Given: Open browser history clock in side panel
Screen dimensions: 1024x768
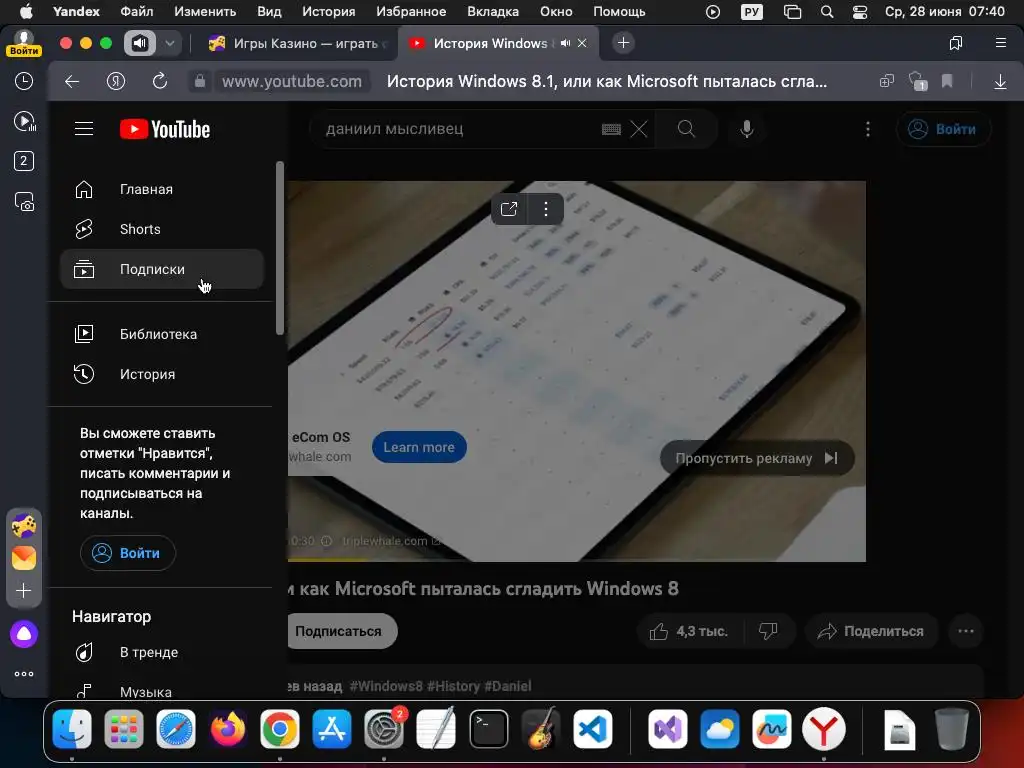Looking at the screenshot, I should [x=24, y=81].
